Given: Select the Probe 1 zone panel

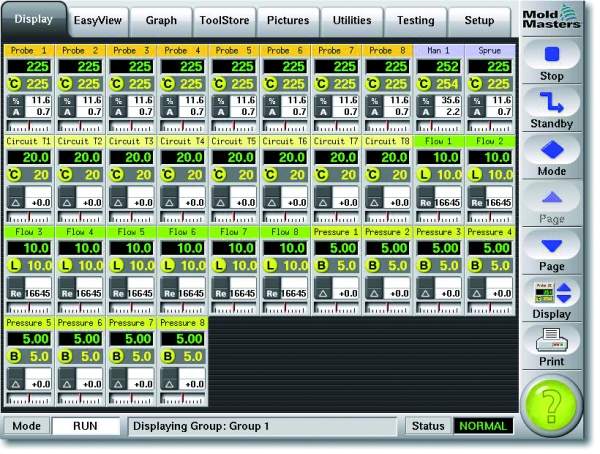Looking at the screenshot, I should click(x=30, y=90).
